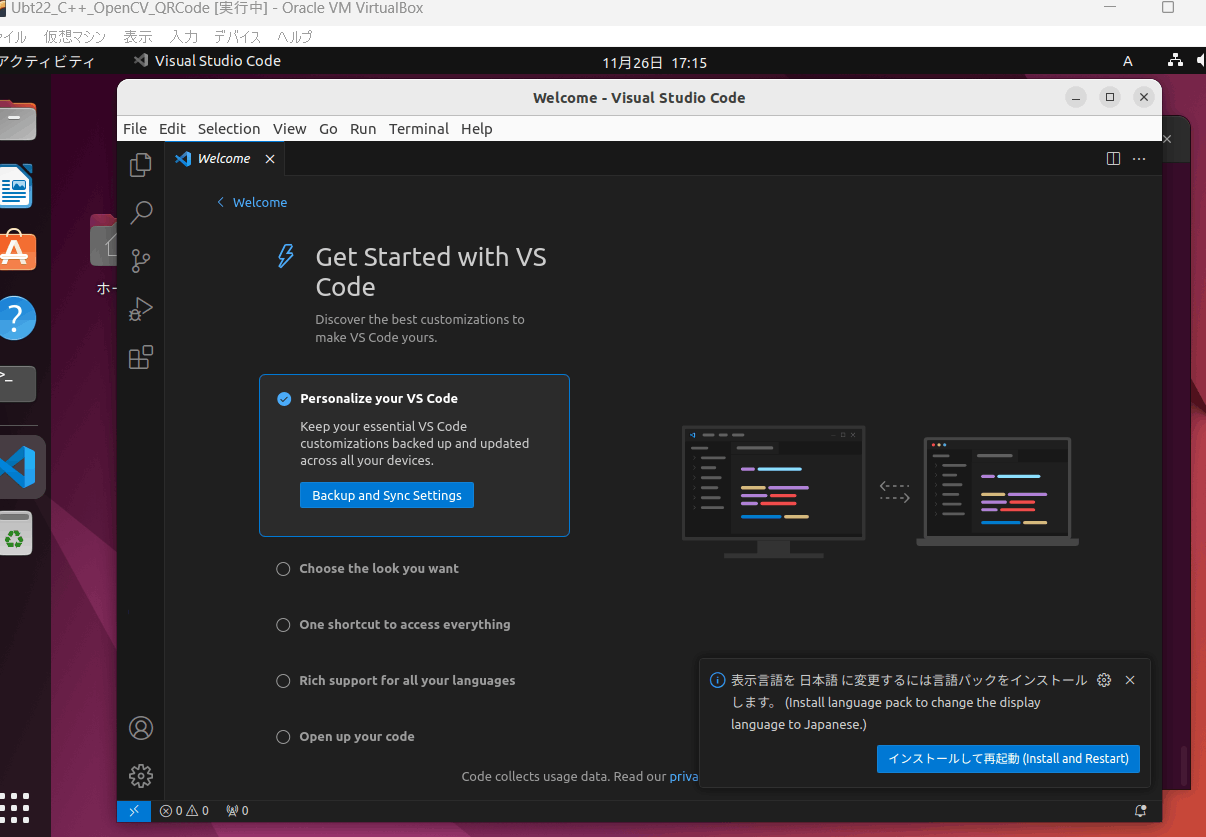Open the Search view in activity bar

tap(141, 212)
